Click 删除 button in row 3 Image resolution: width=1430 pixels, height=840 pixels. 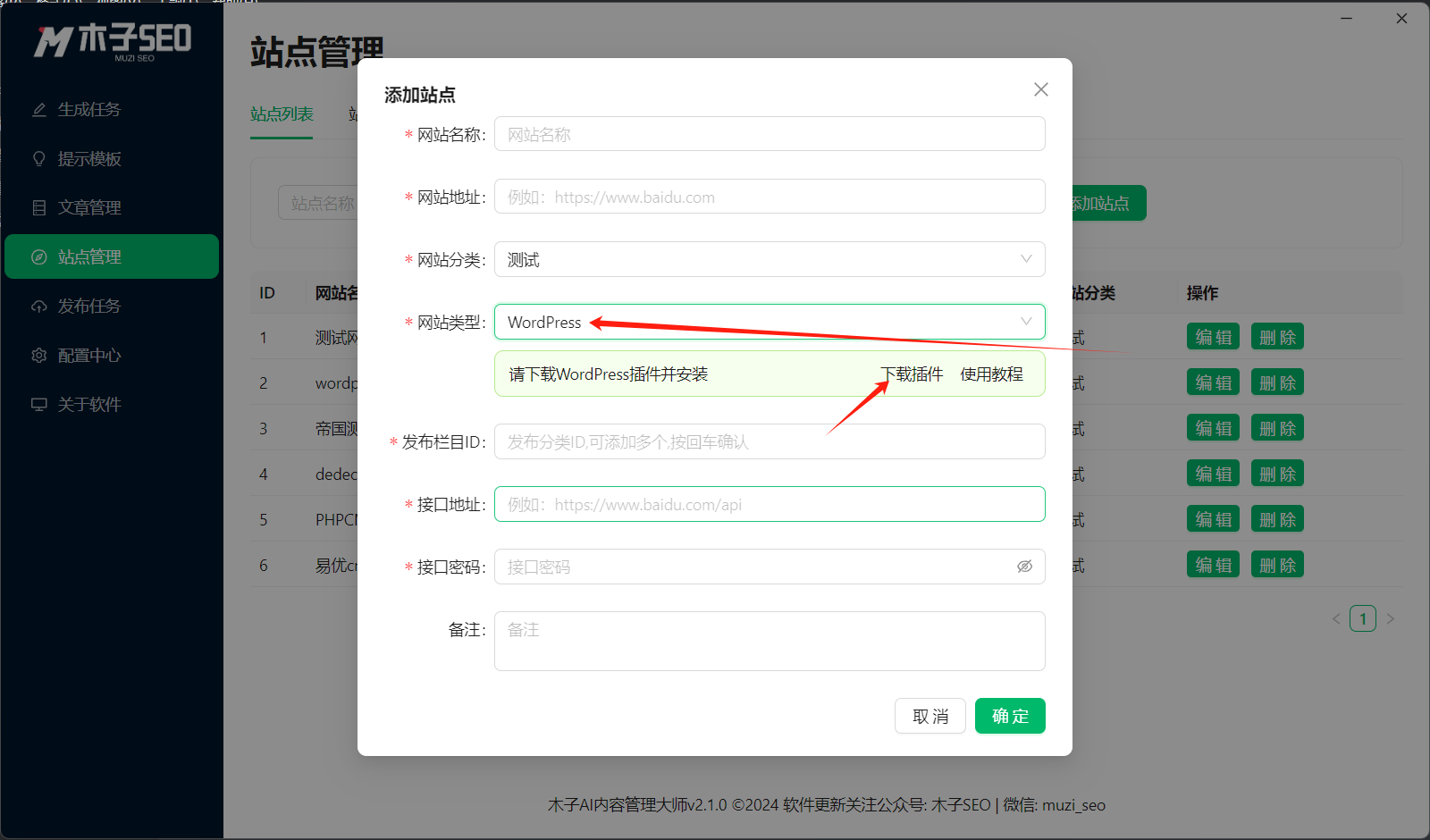1277,428
